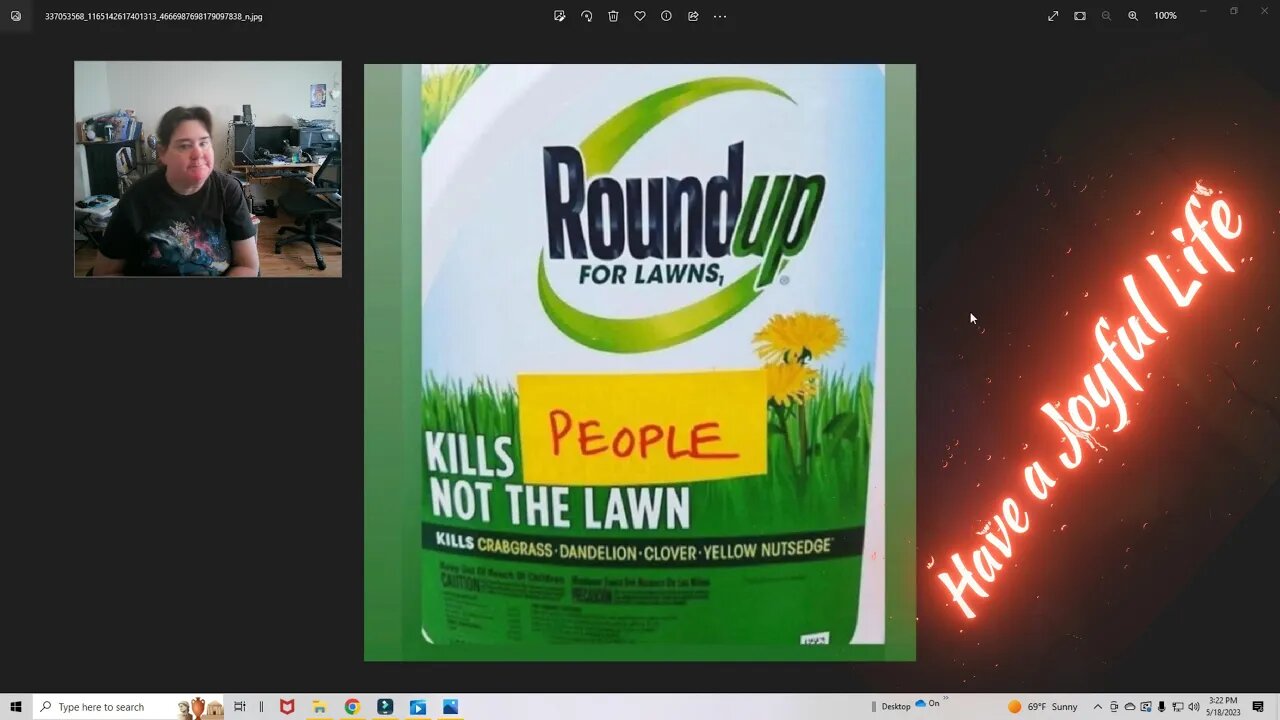
Task: Open the Windows Start menu
Action: coord(16,707)
